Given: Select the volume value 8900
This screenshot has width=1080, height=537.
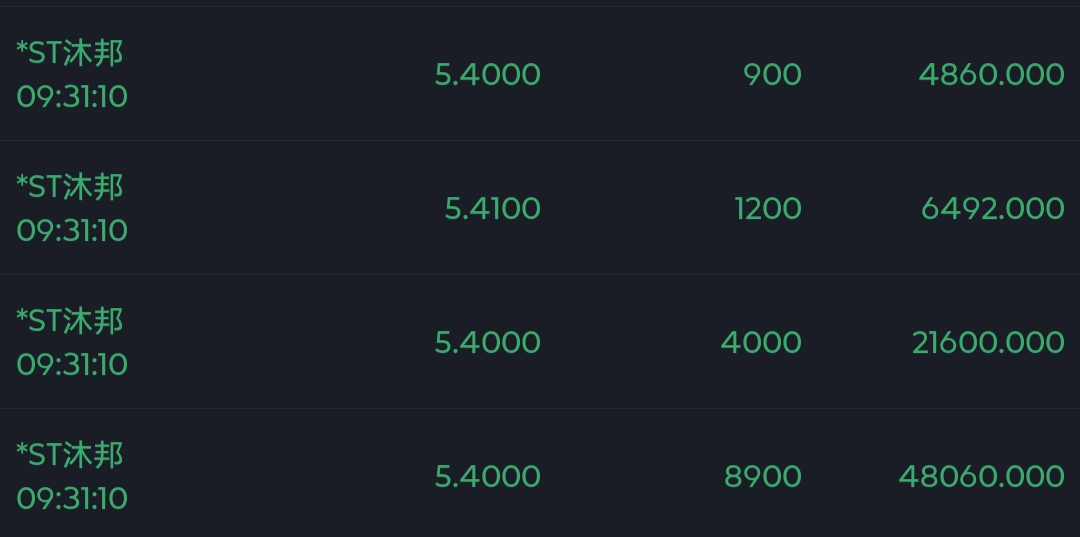Looking at the screenshot, I should coord(762,477).
